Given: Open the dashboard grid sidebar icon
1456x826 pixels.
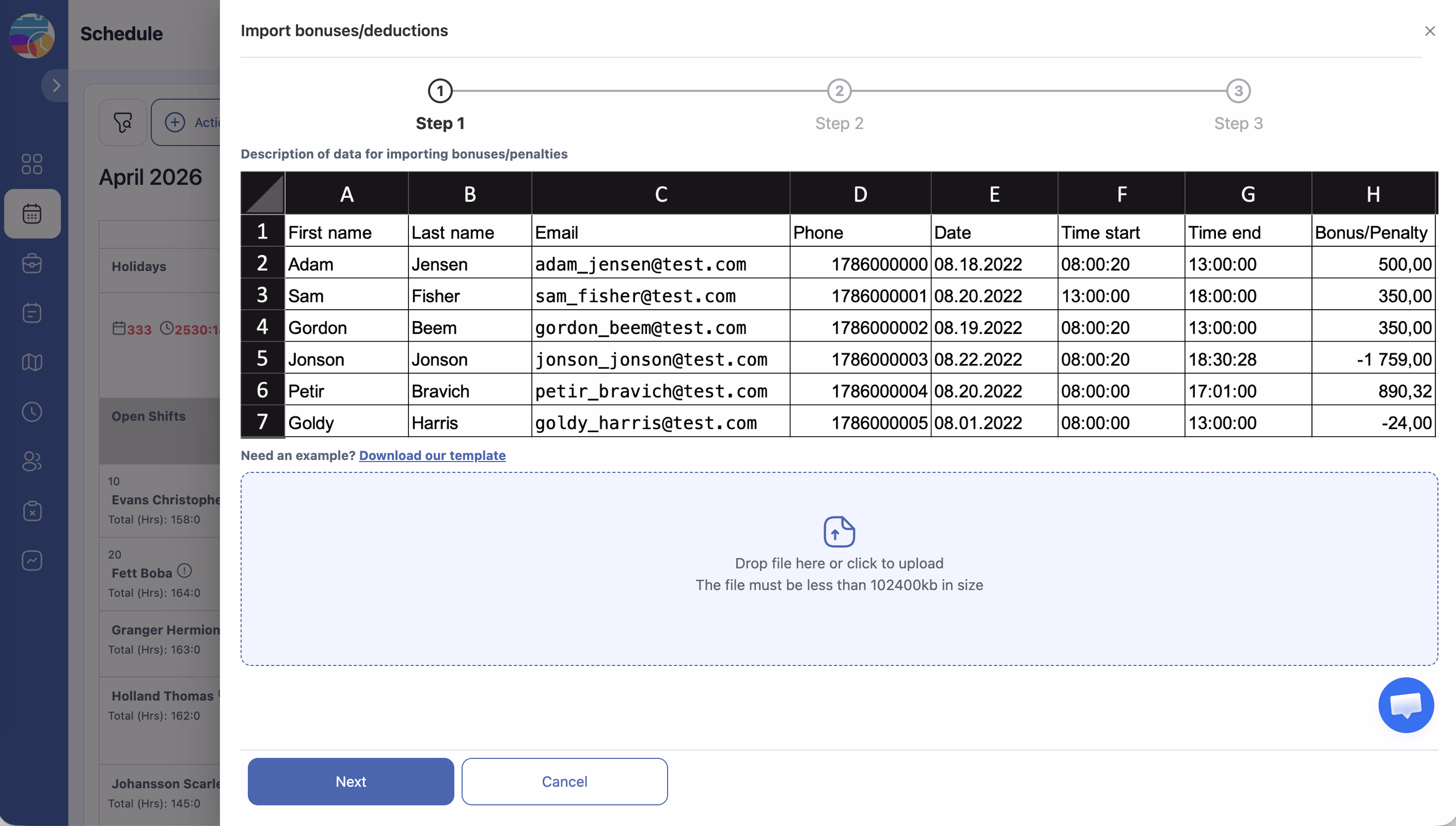Looking at the screenshot, I should pyautogui.click(x=32, y=164).
